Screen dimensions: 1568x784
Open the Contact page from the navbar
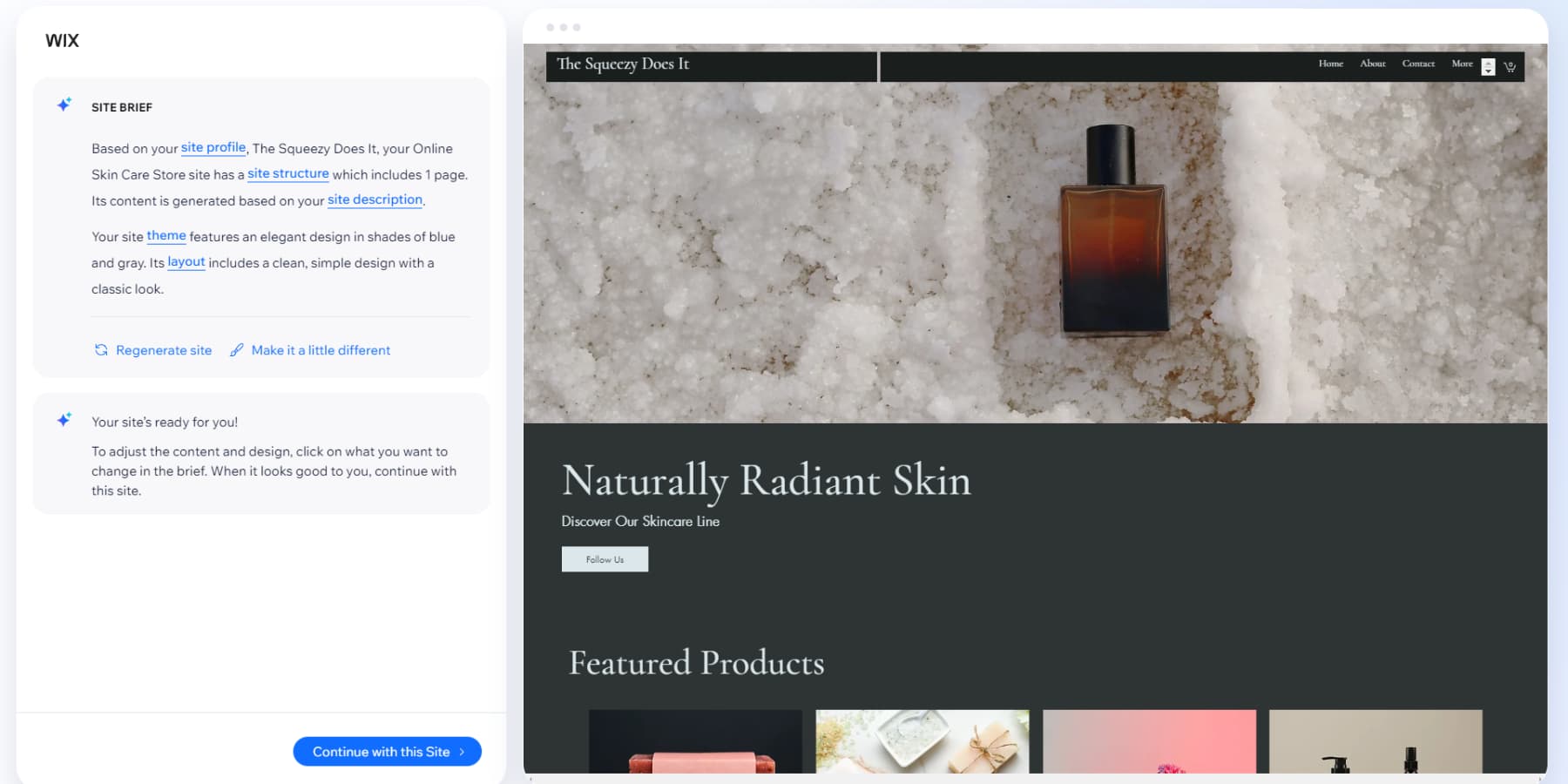pos(1418,64)
